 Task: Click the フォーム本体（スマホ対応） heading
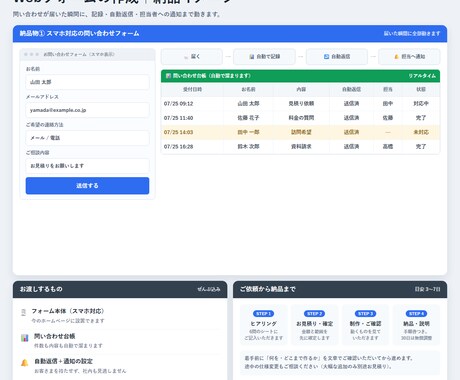[x=68, y=311]
